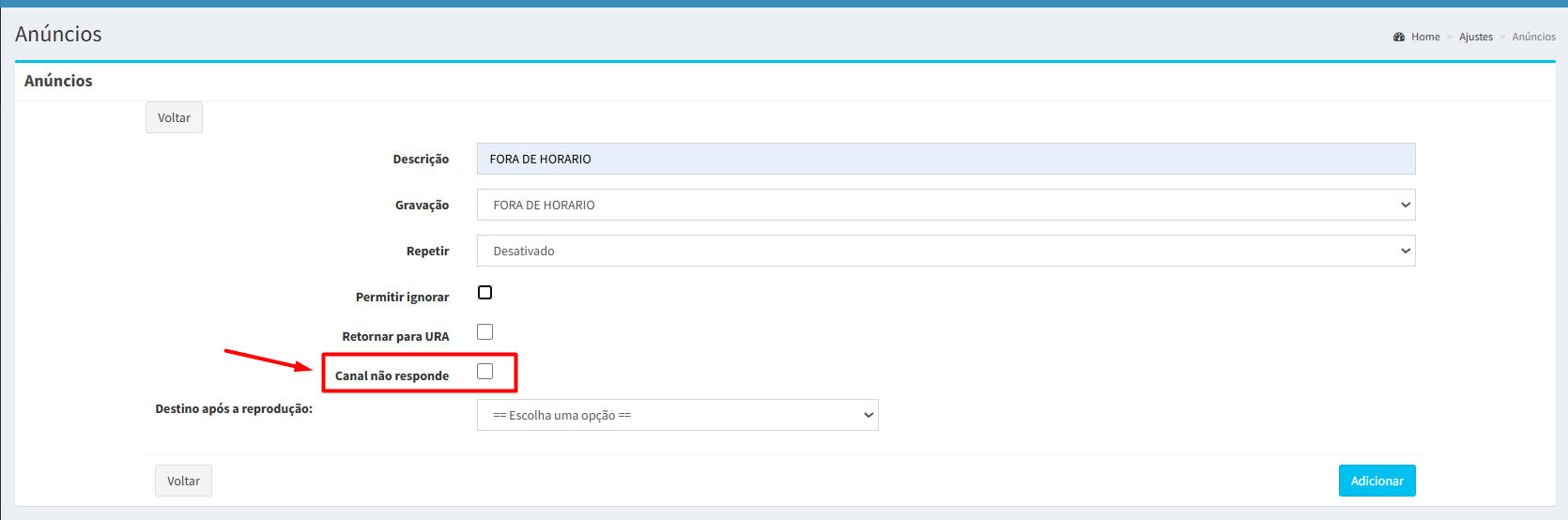
Task: Enable the Retornar para URA checkbox
Action: tap(484, 332)
